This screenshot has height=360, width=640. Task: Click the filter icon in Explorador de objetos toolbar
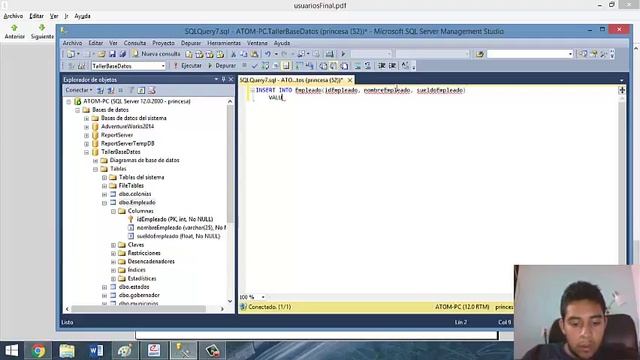[131, 90]
